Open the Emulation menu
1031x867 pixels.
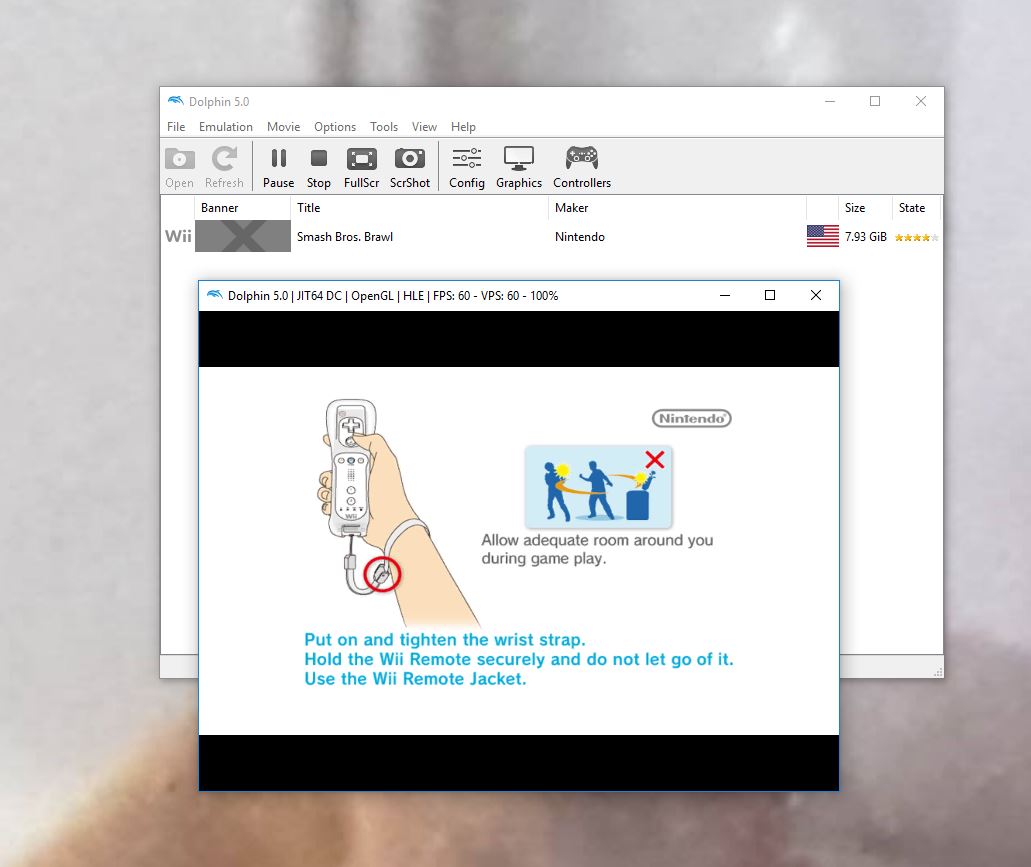click(226, 127)
